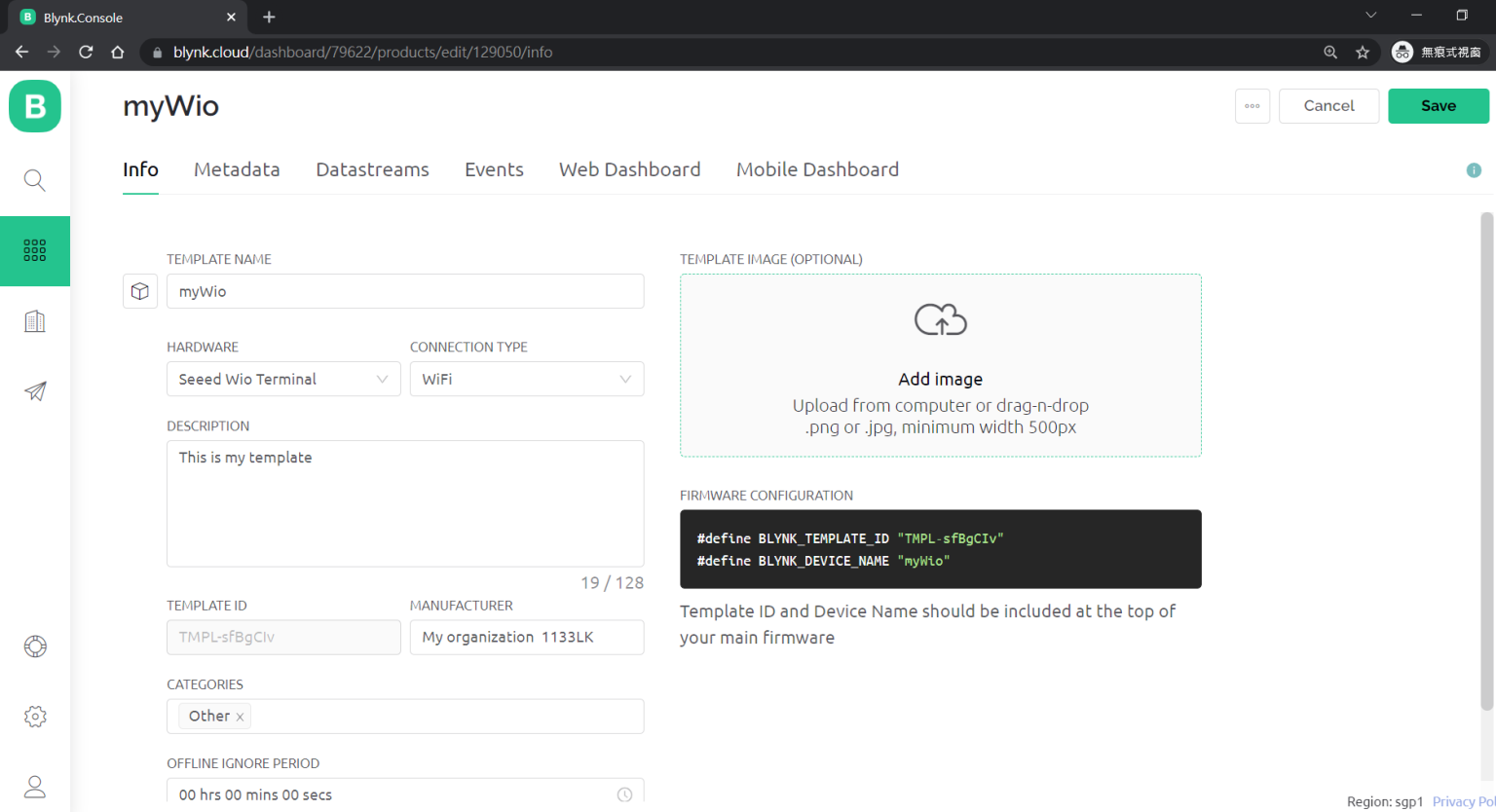This screenshot has width=1496, height=812.
Task: Click the site lock icon
Action: [157, 53]
